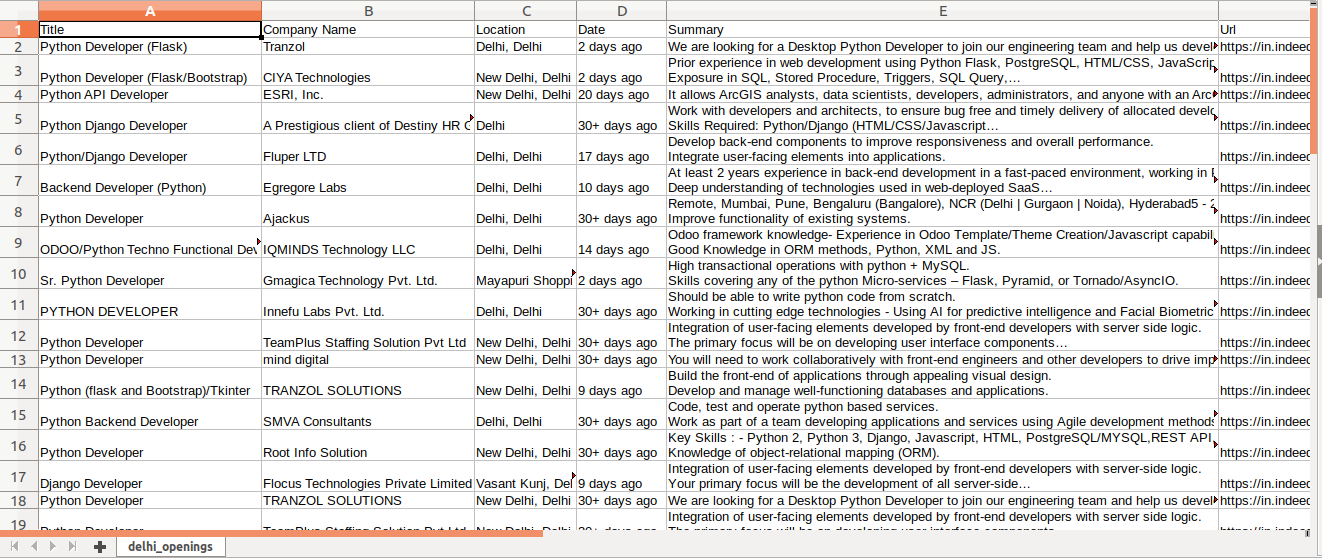Select row 8 via its row header
Image resolution: width=1322 pixels, height=558 pixels.
coord(19,211)
